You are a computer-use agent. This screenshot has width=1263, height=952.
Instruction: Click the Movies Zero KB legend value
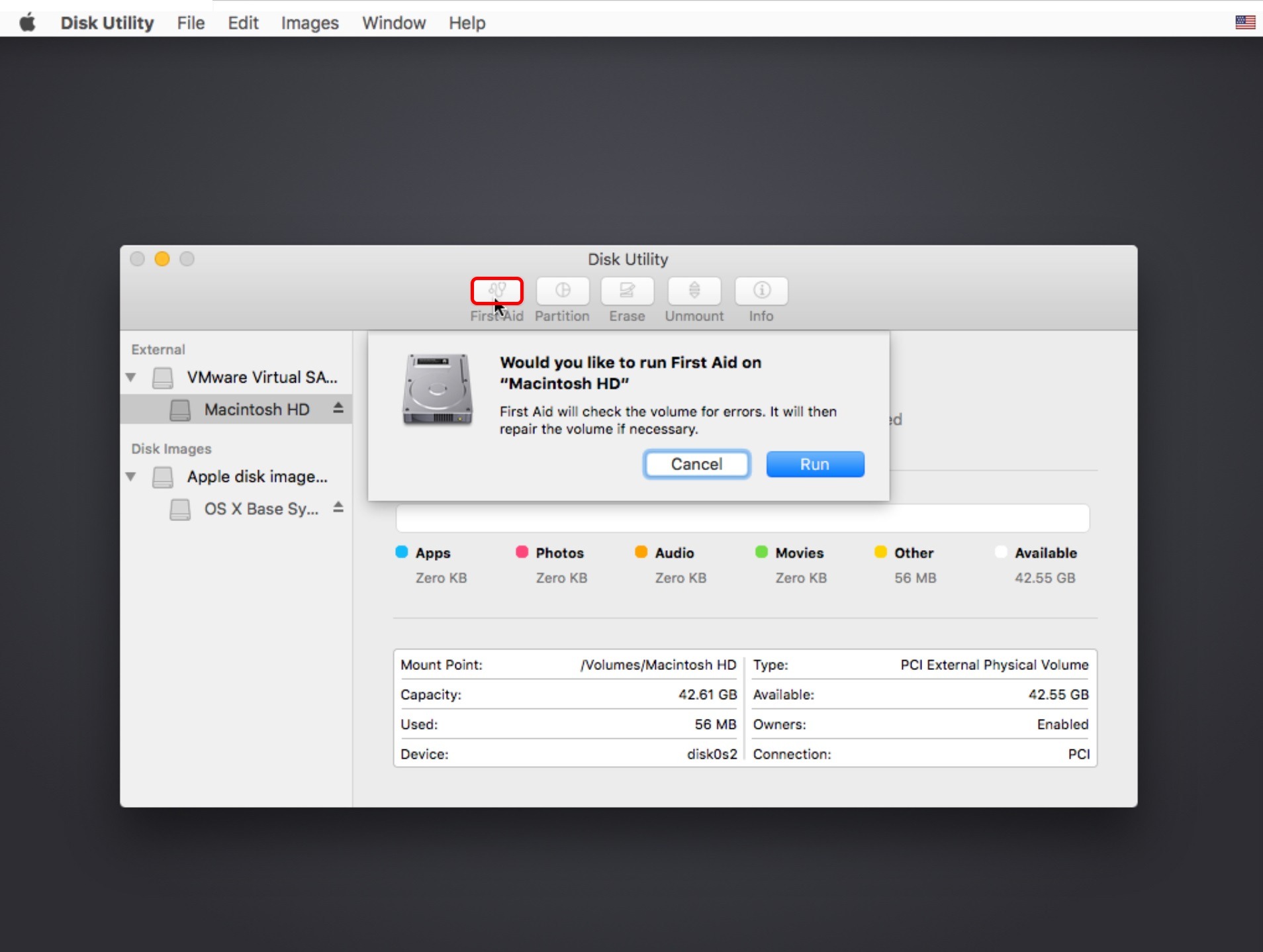802,578
